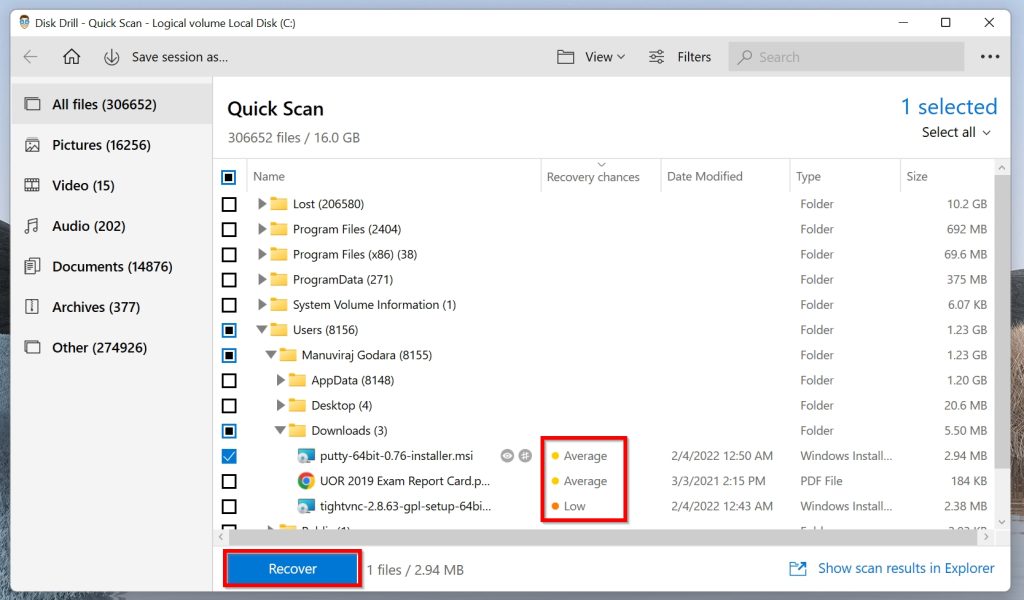Open the View dropdown menu

(x=592, y=56)
